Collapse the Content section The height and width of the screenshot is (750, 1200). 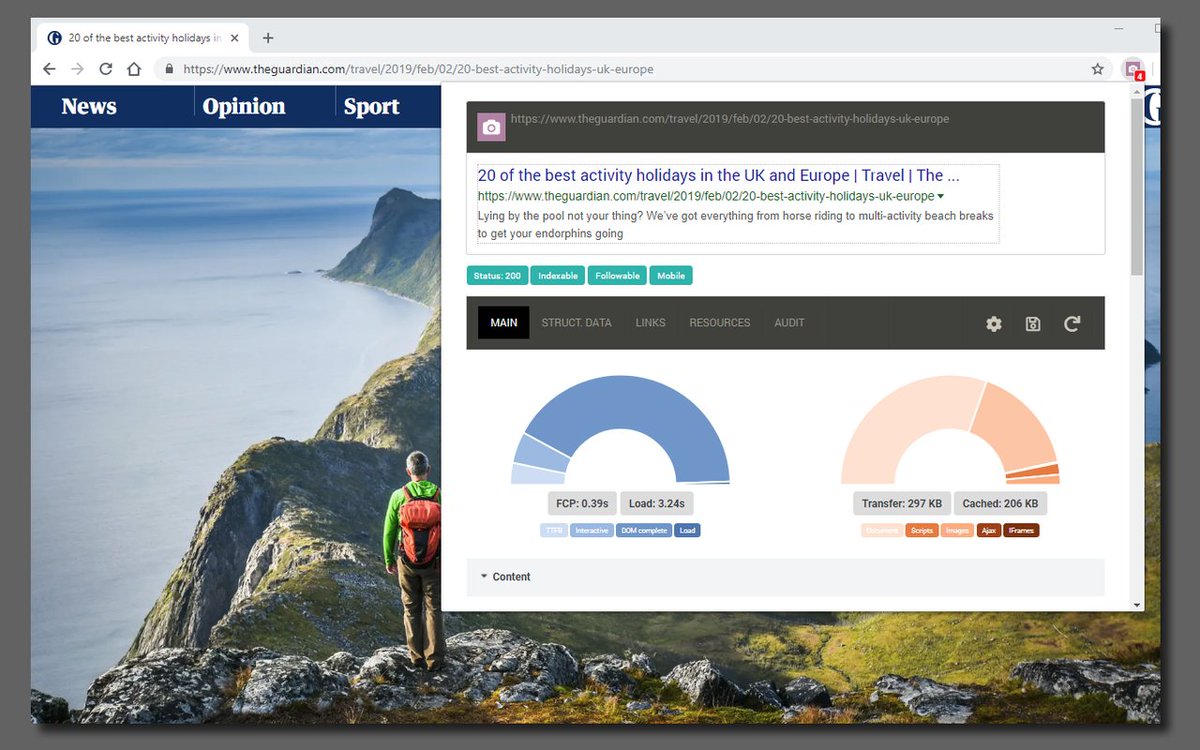point(785,577)
